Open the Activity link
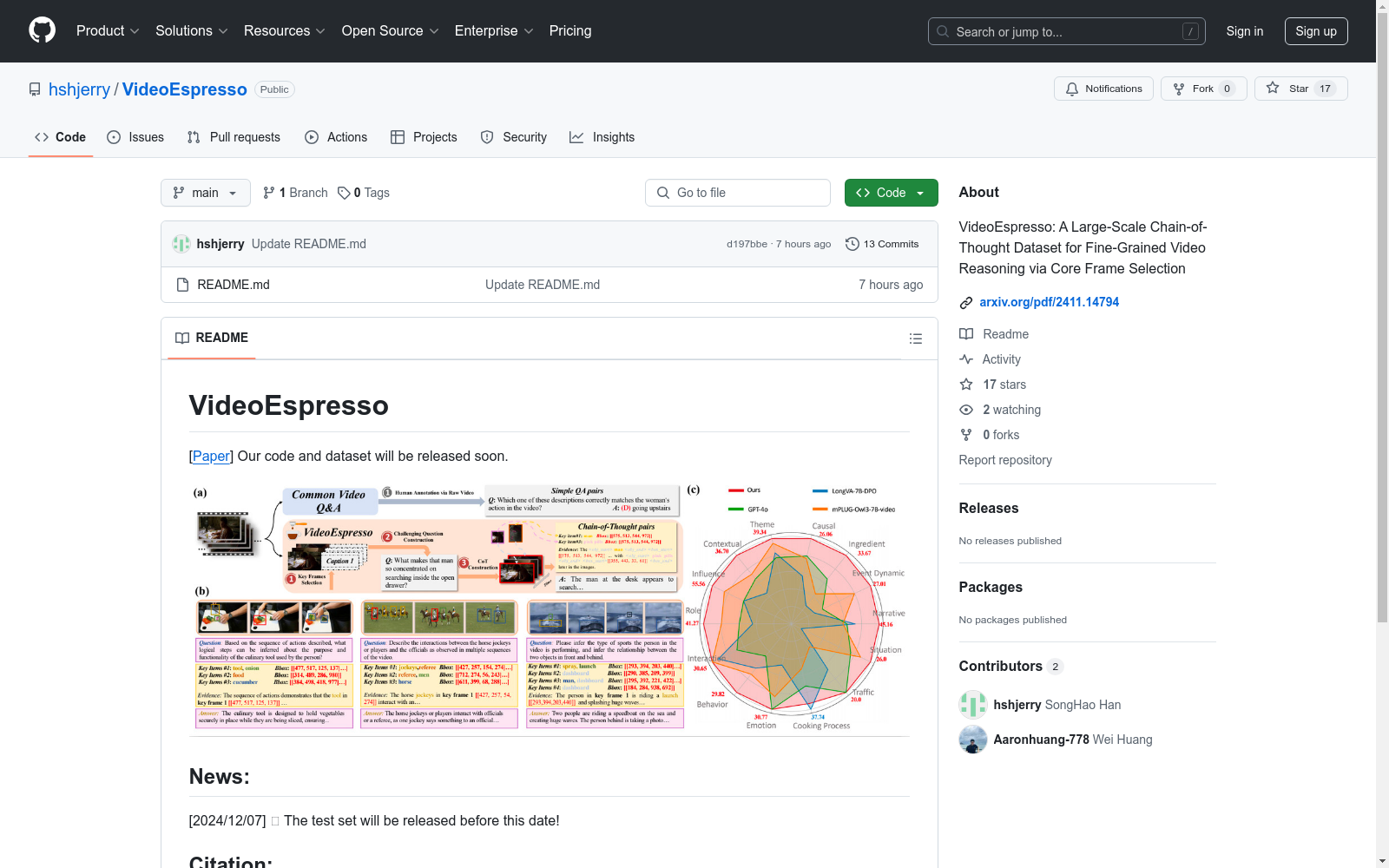The height and width of the screenshot is (868, 1389). [x=991, y=359]
